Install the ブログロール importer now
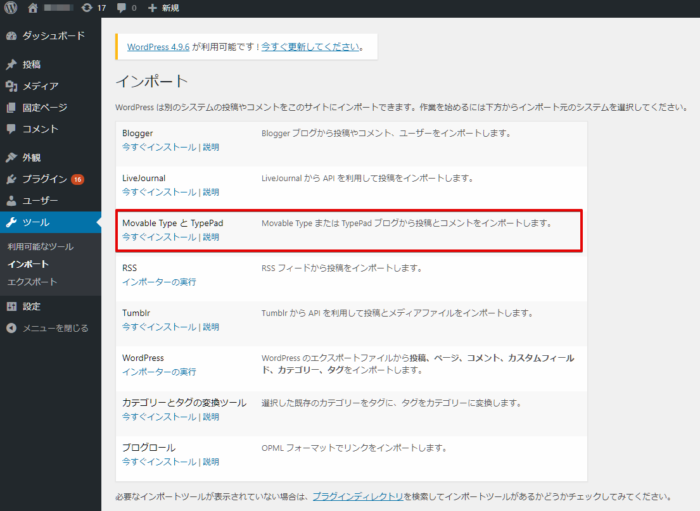Viewport: 700px width, 511px height. click(159, 462)
